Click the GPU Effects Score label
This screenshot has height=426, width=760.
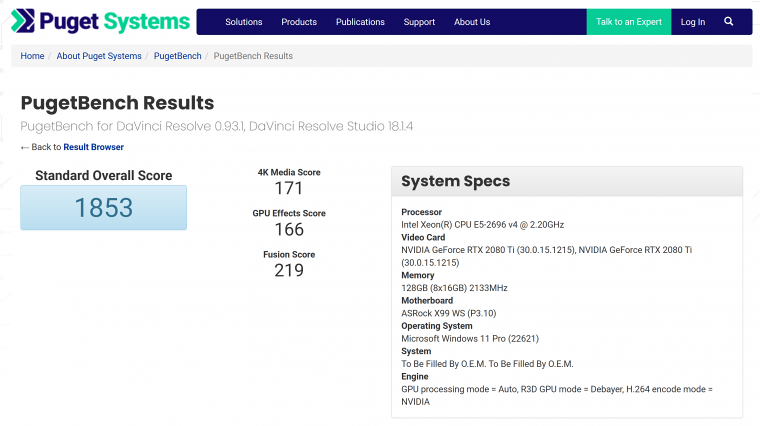point(289,213)
